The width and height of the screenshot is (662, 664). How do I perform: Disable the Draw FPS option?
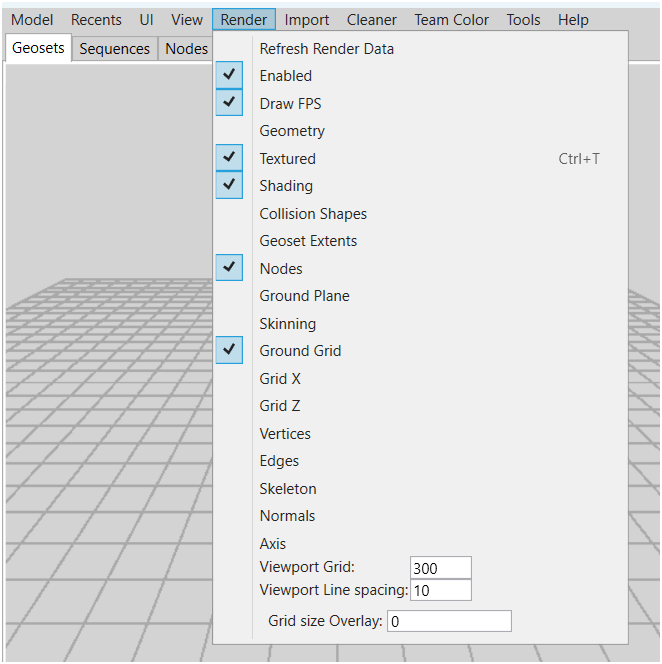(x=420, y=103)
